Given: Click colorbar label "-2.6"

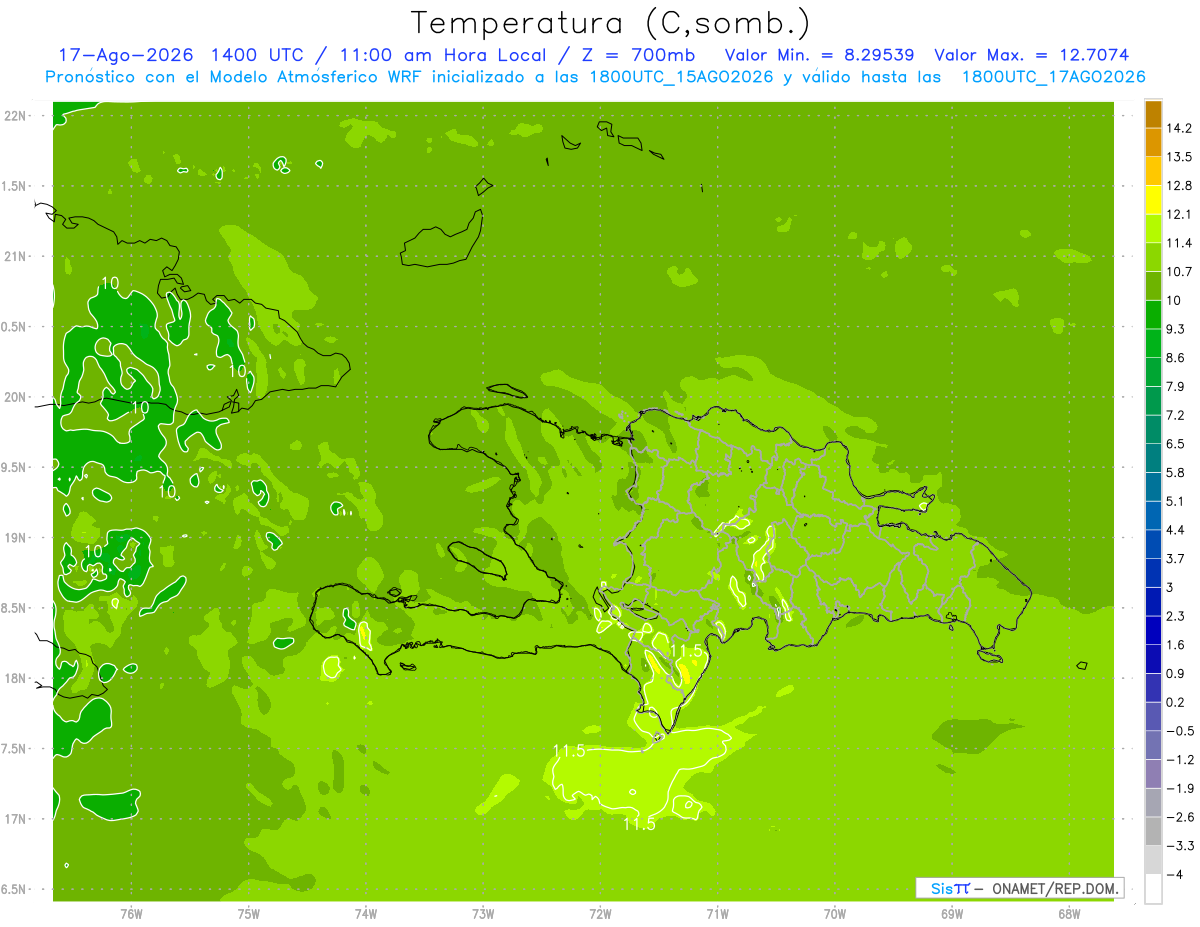Looking at the screenshot, I should (1180, 818).
